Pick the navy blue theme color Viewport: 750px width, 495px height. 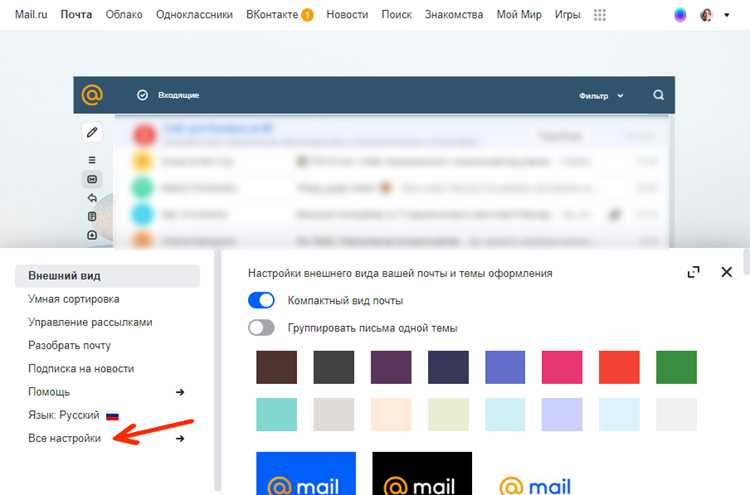coord(448,367)
